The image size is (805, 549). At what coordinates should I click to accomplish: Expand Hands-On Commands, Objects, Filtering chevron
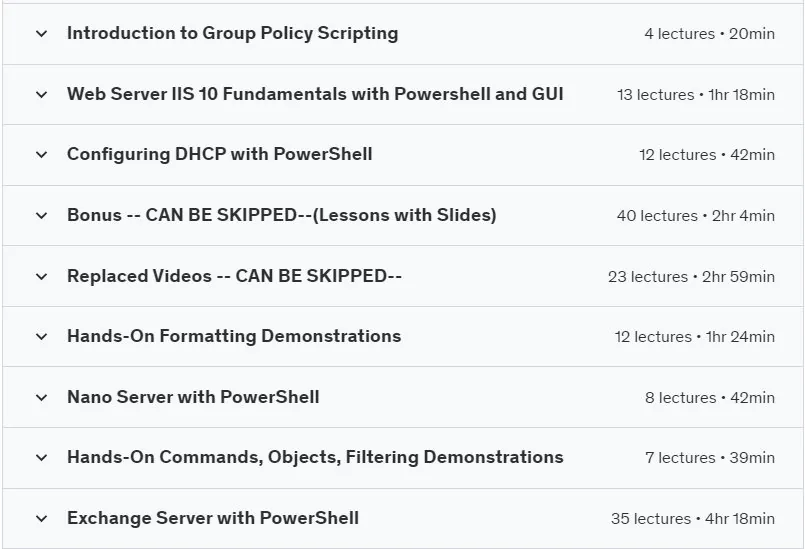(42, 458)
